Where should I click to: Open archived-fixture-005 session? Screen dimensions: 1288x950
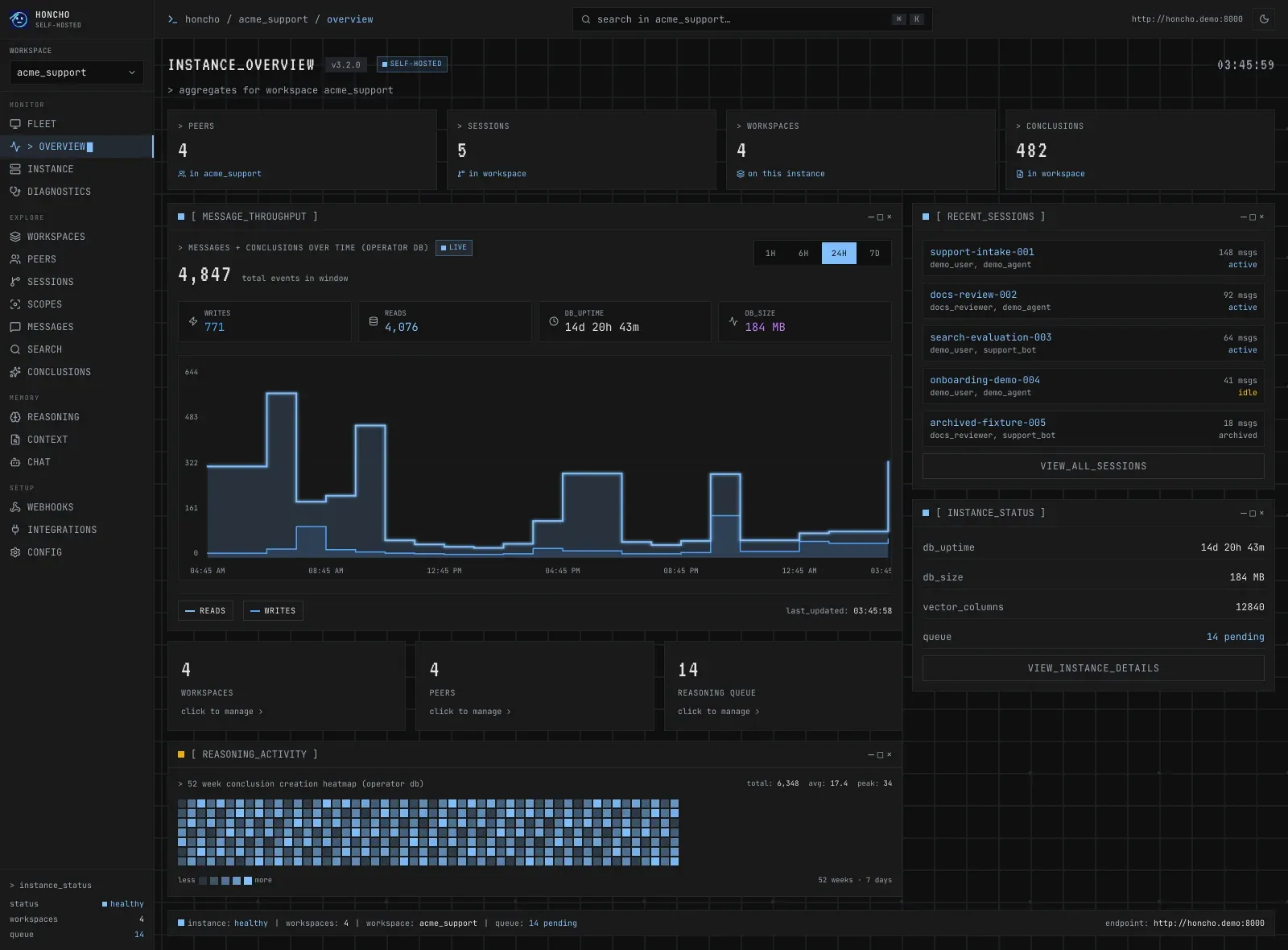1093,429
